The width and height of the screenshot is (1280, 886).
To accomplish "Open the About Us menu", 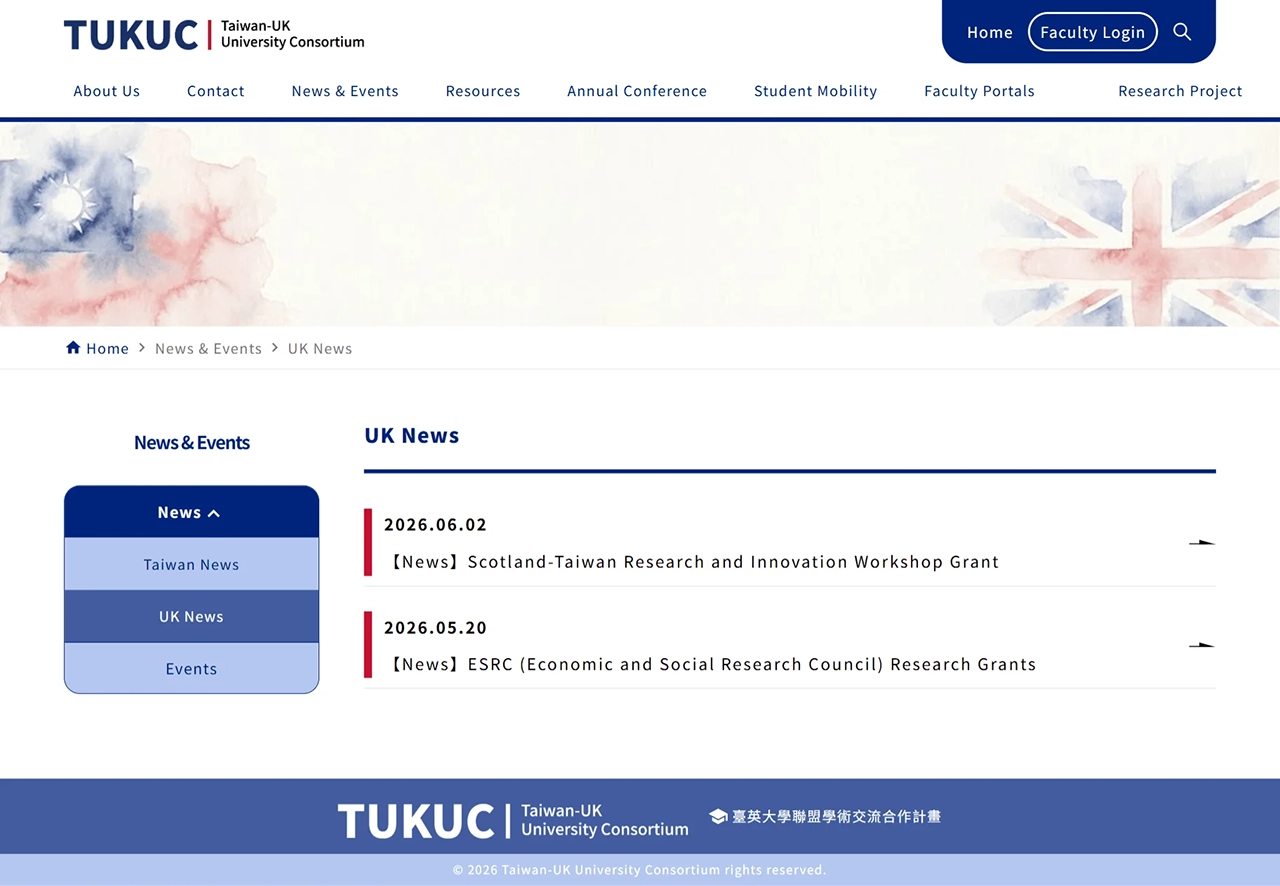I will pyautogui.click(x=107, y=91).
